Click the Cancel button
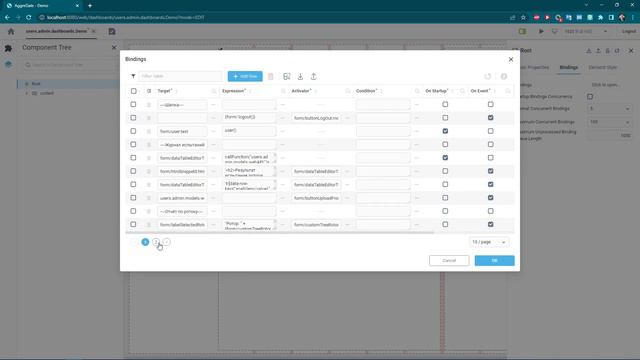Screen dimensions: 640x360 pos(449,260)
